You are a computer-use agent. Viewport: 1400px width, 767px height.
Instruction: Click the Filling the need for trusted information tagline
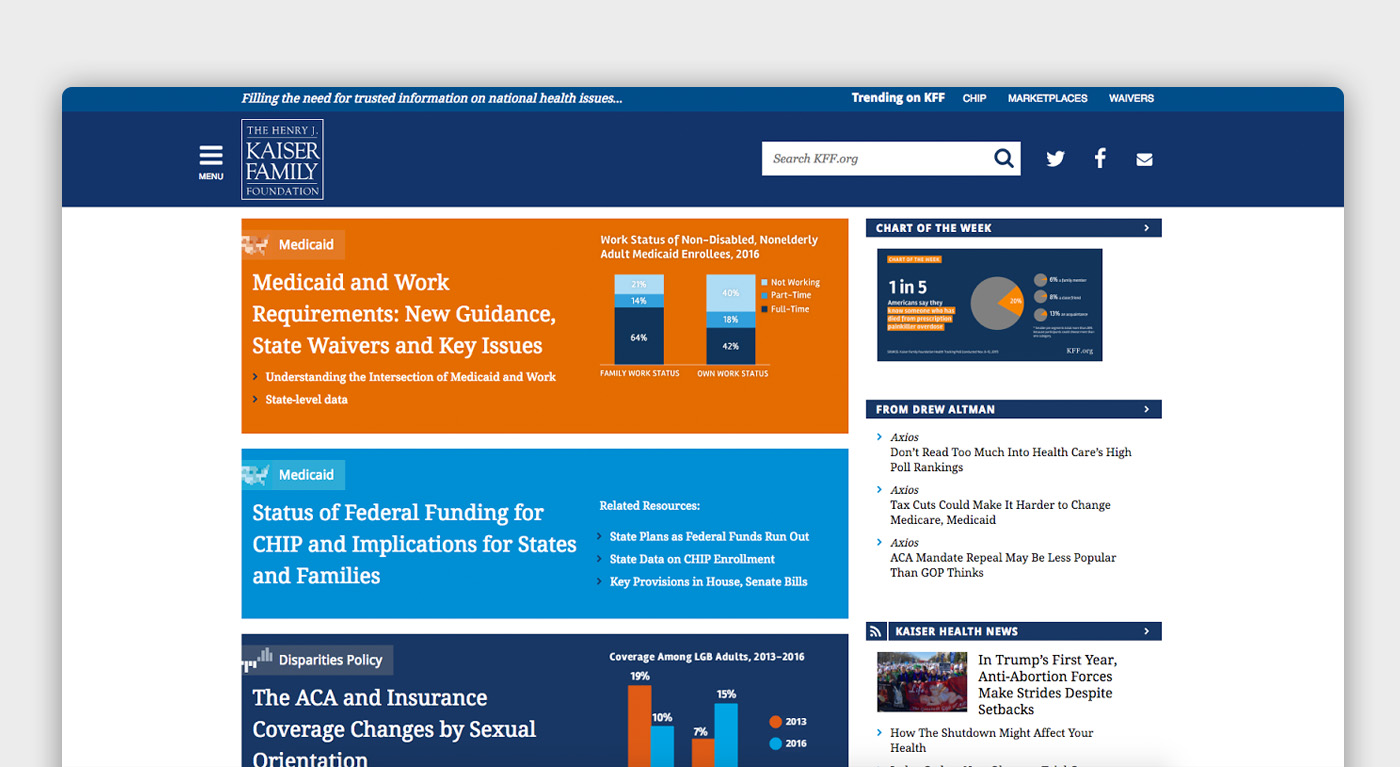(x=432, y=98)
